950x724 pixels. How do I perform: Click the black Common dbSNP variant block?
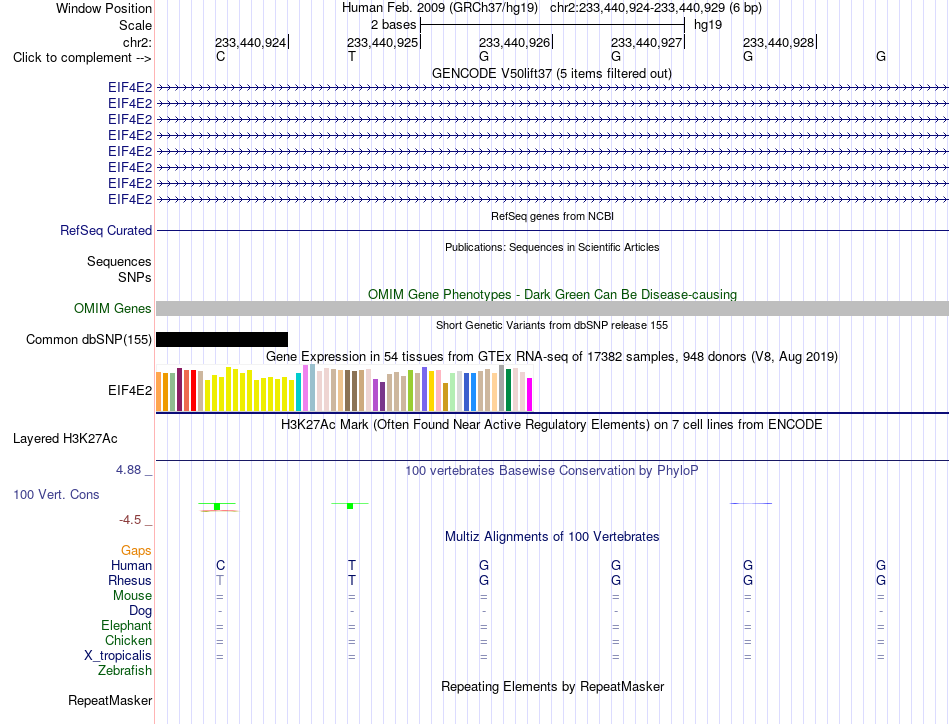(x=222, y=339)
